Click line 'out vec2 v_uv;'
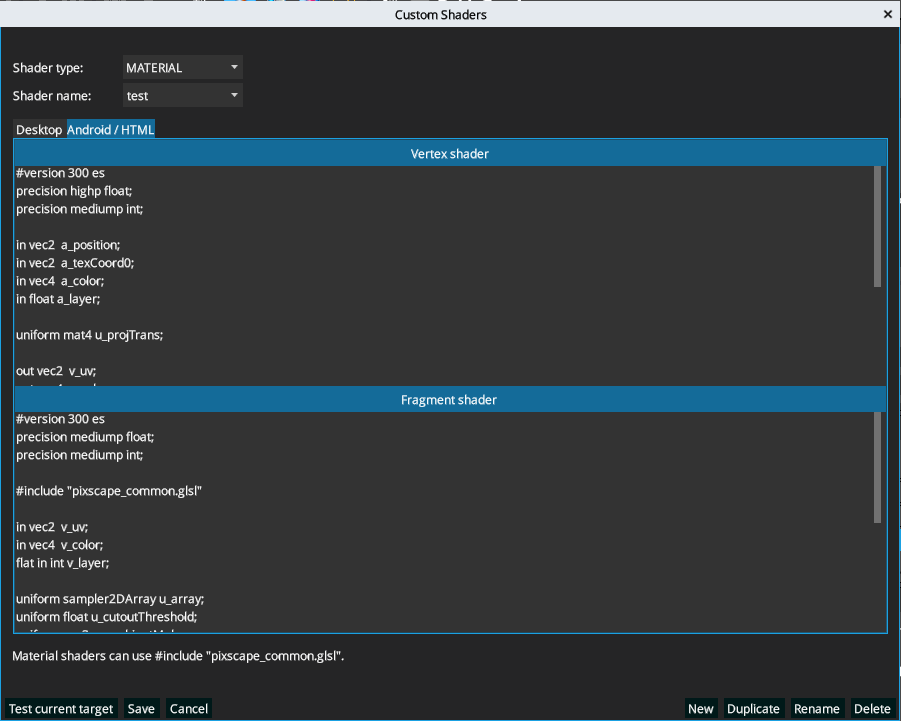 pos(56,371)
